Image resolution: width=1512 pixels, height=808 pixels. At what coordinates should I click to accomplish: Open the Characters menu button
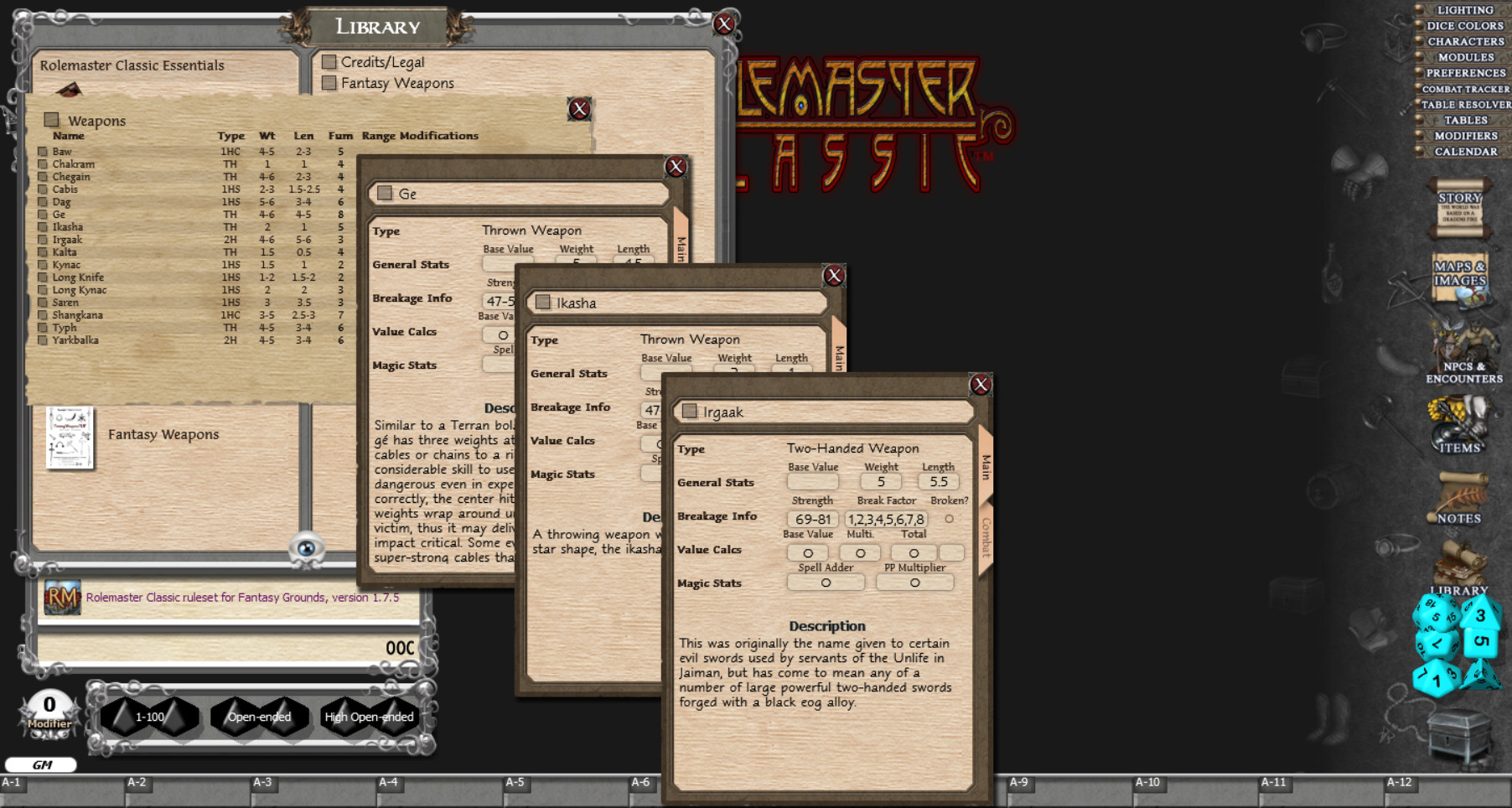coord(1464,41)
